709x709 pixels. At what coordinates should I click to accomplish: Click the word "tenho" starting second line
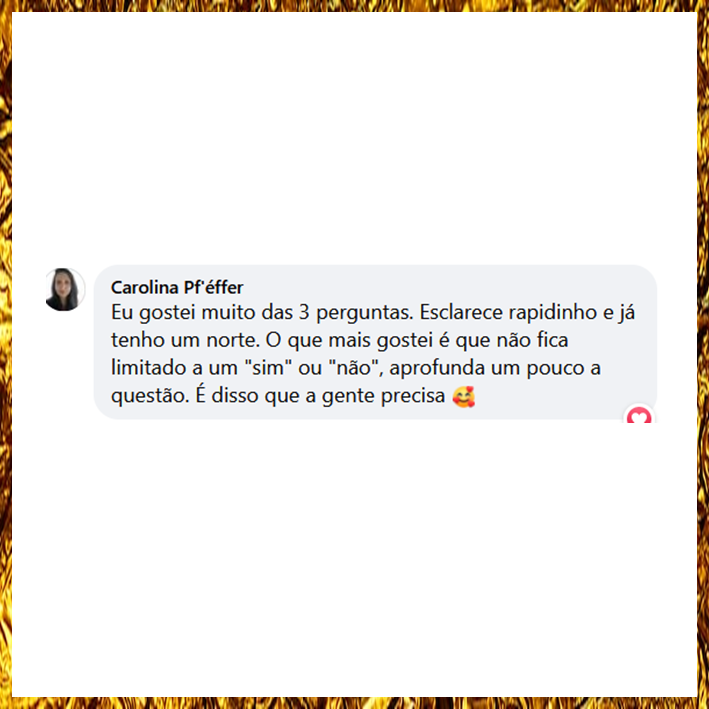[137, 340]
